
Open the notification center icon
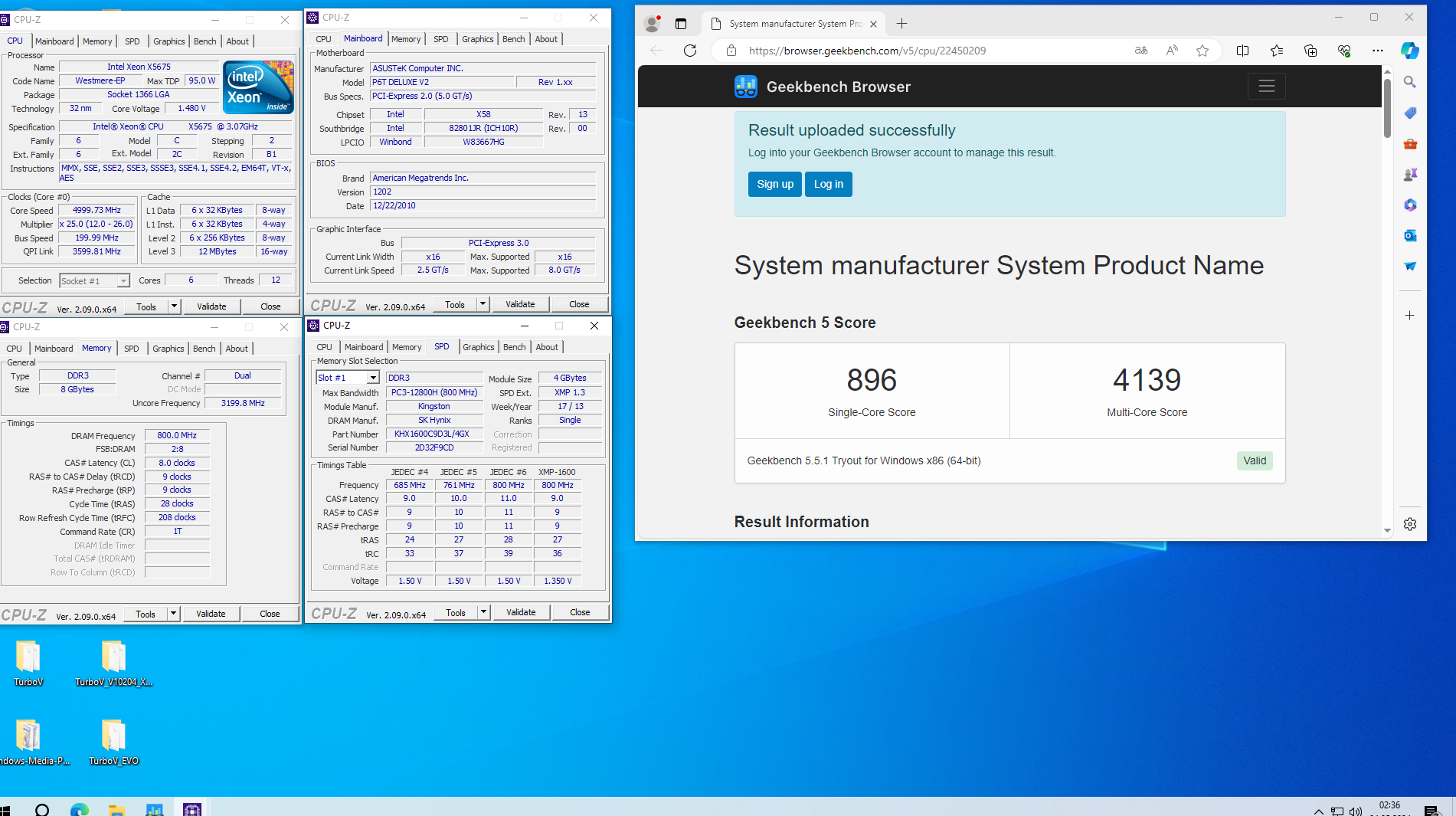(x=1431, y=811)
